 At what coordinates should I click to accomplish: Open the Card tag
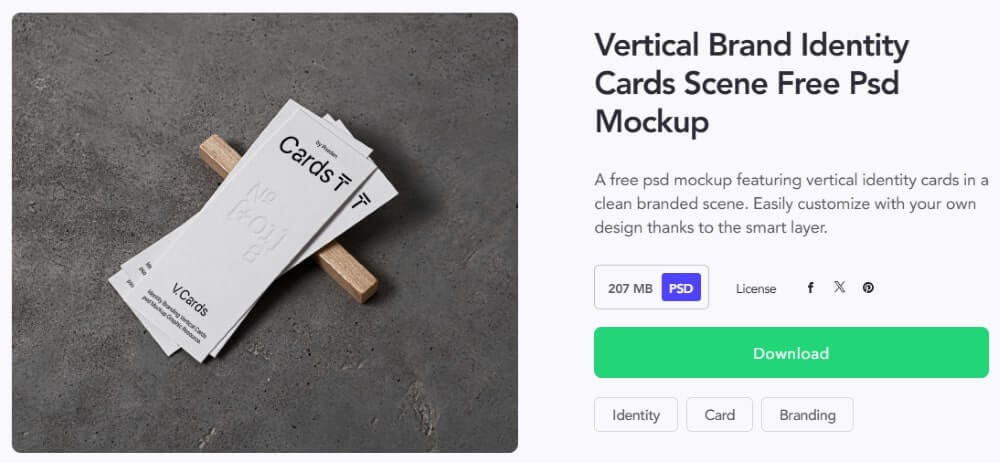(719, 415)
